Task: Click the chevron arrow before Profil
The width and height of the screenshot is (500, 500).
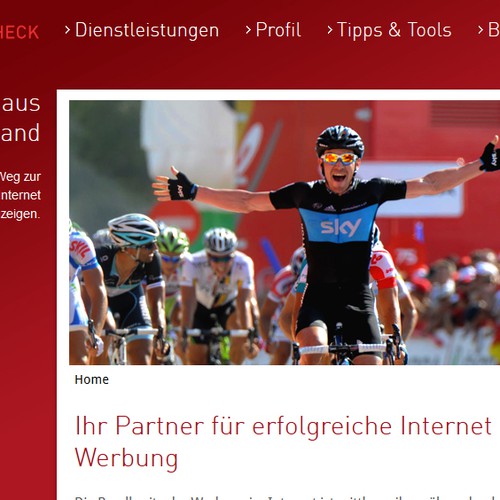Action: click(248, 30)
